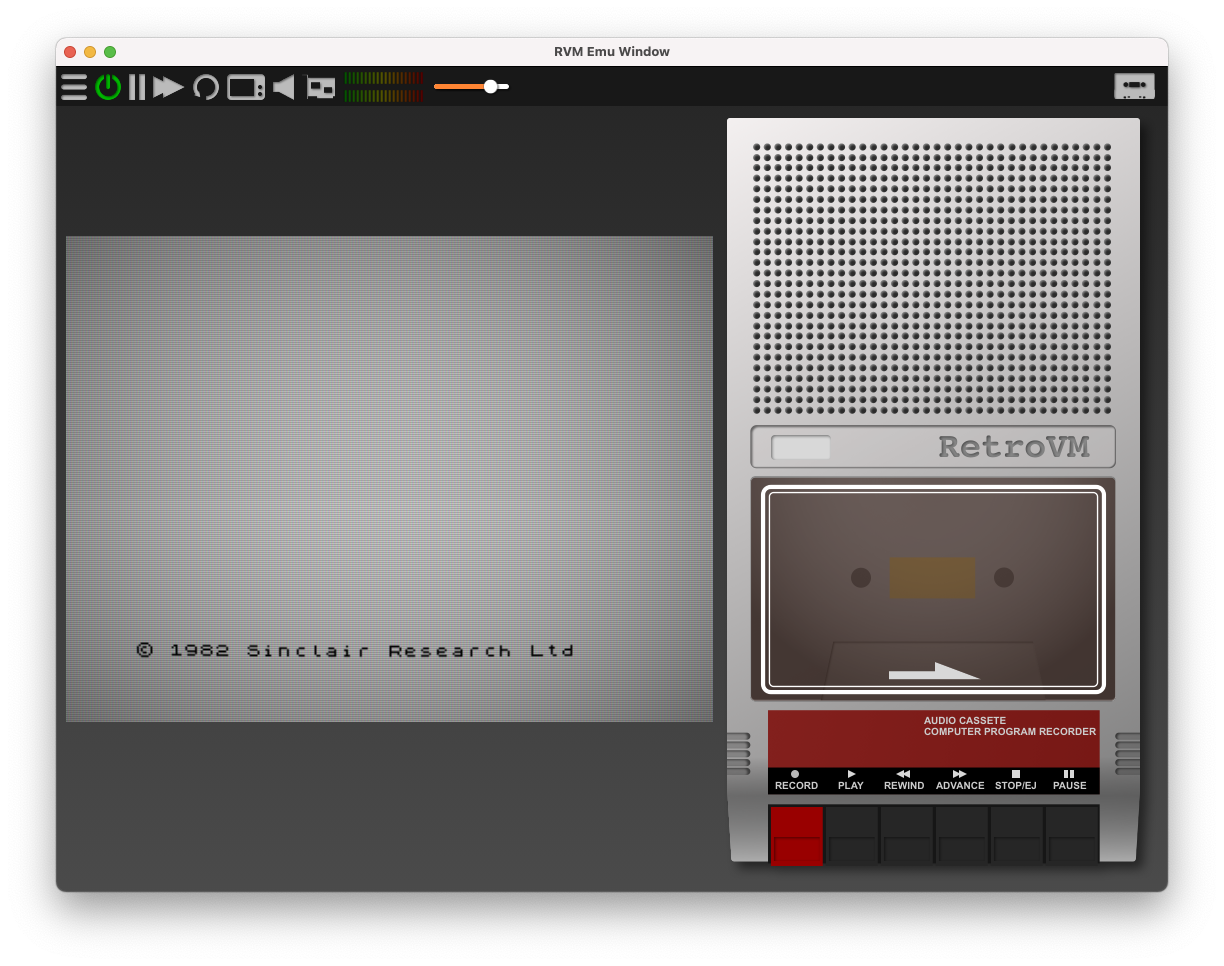Open the hamburger main menu

[74, 87]
